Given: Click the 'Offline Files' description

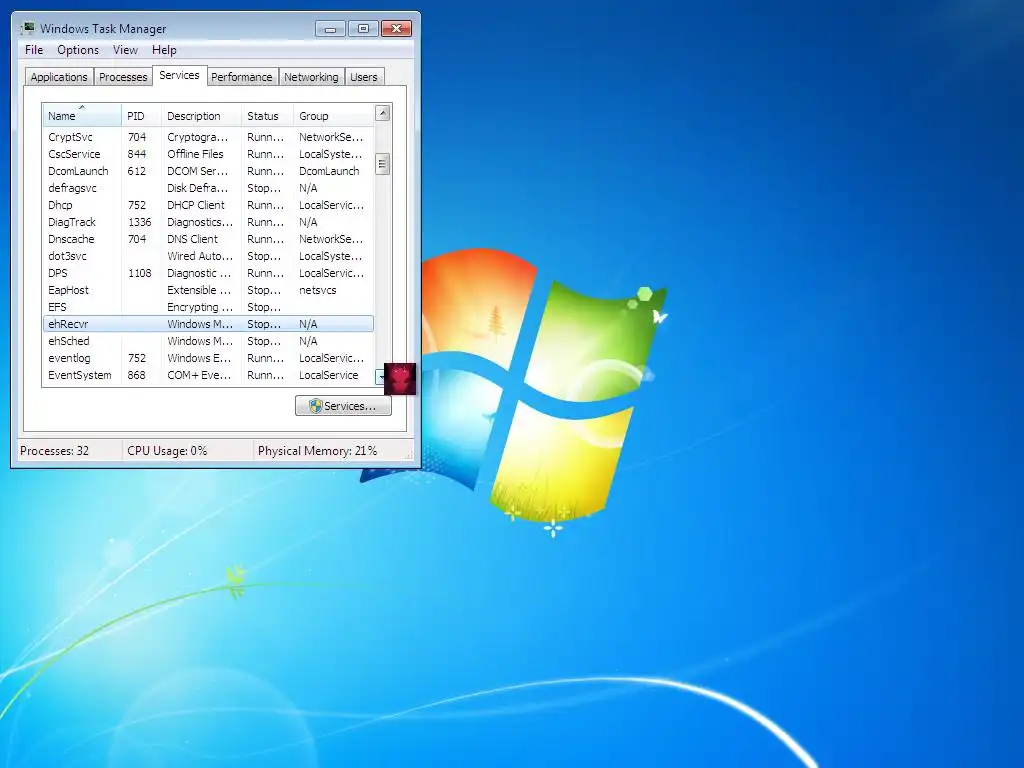Looking at the screenshot, I should point(195,154).
